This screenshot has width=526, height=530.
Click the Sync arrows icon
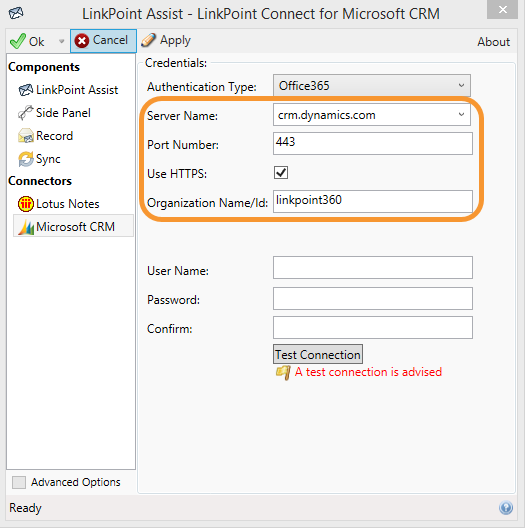(x=26, y=159)
